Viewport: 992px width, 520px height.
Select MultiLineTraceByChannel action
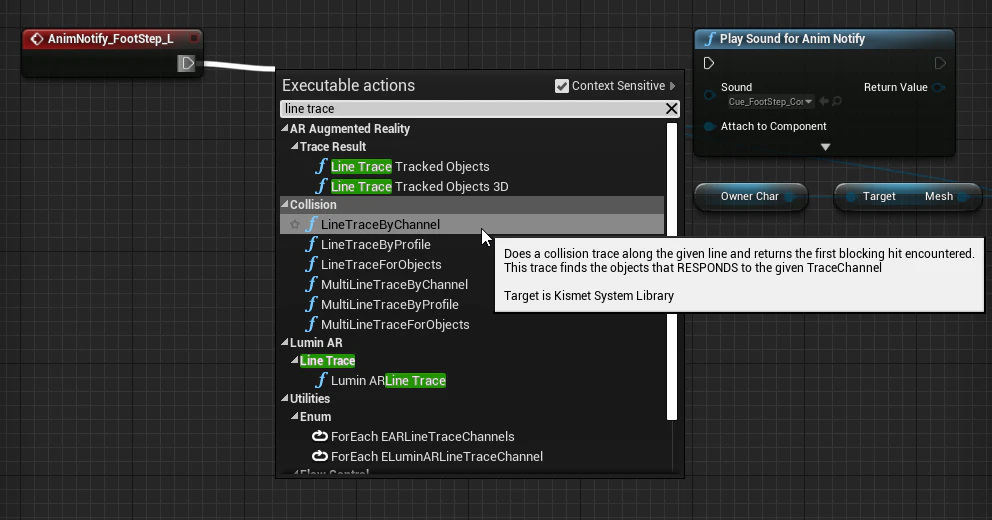point(394,285)
